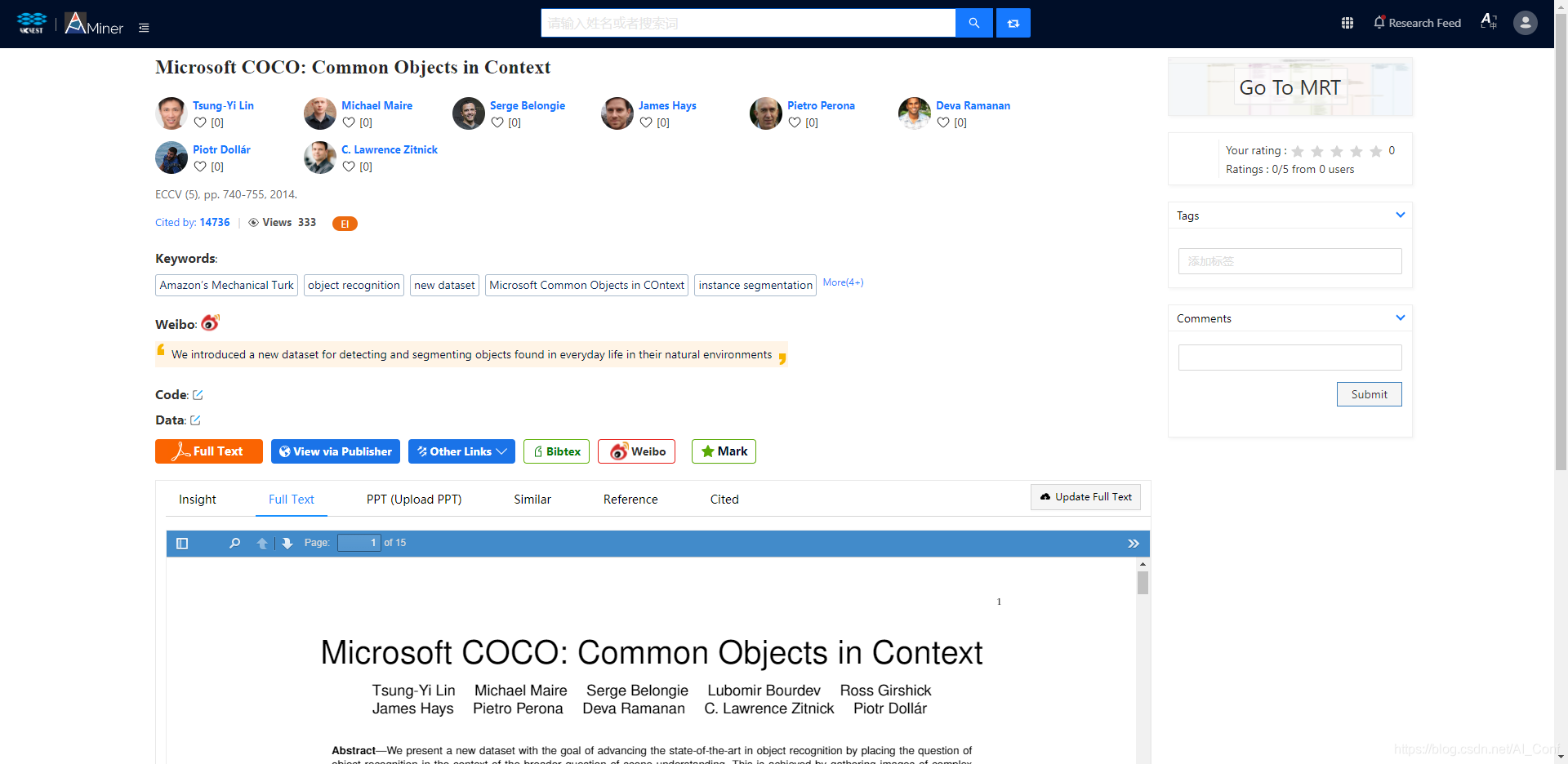Image resolution: width=1568 pixels, height=764 pixels.
Task: Click cited by count 14736
Action: (215, 222)
